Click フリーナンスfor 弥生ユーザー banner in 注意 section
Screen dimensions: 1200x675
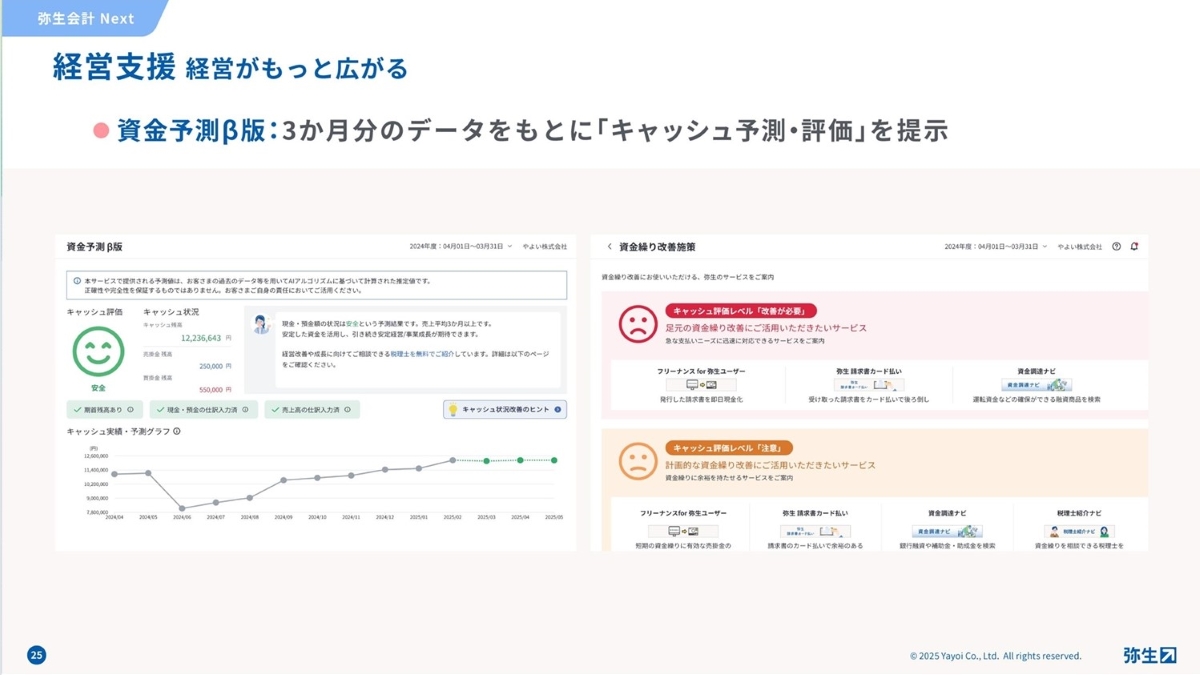(683, 531)
